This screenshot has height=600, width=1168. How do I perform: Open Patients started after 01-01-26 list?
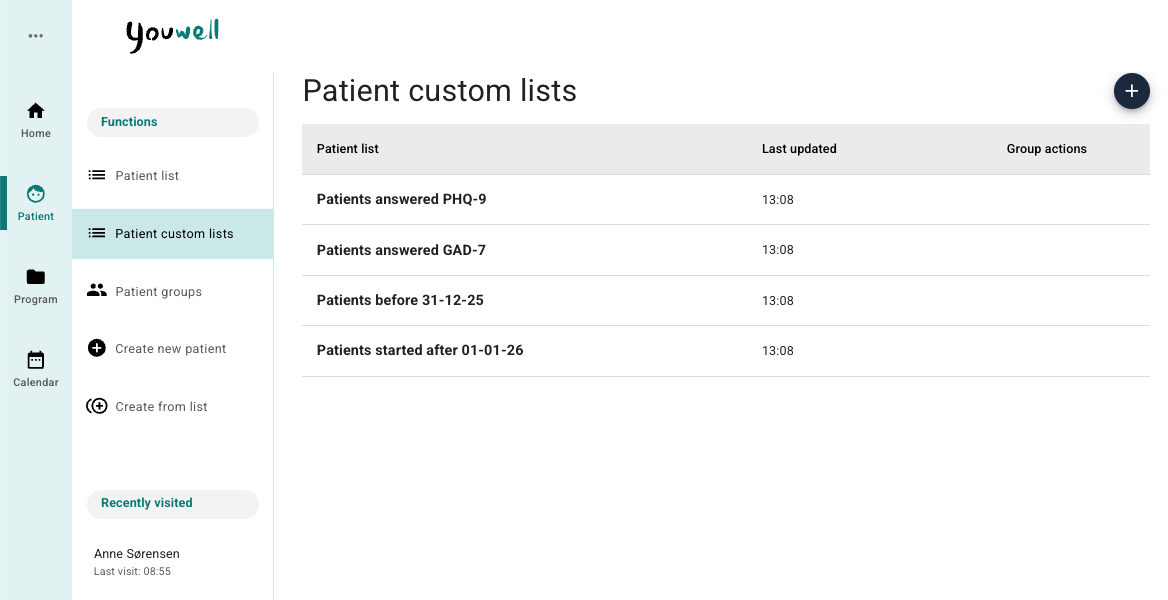pos(420,351)
